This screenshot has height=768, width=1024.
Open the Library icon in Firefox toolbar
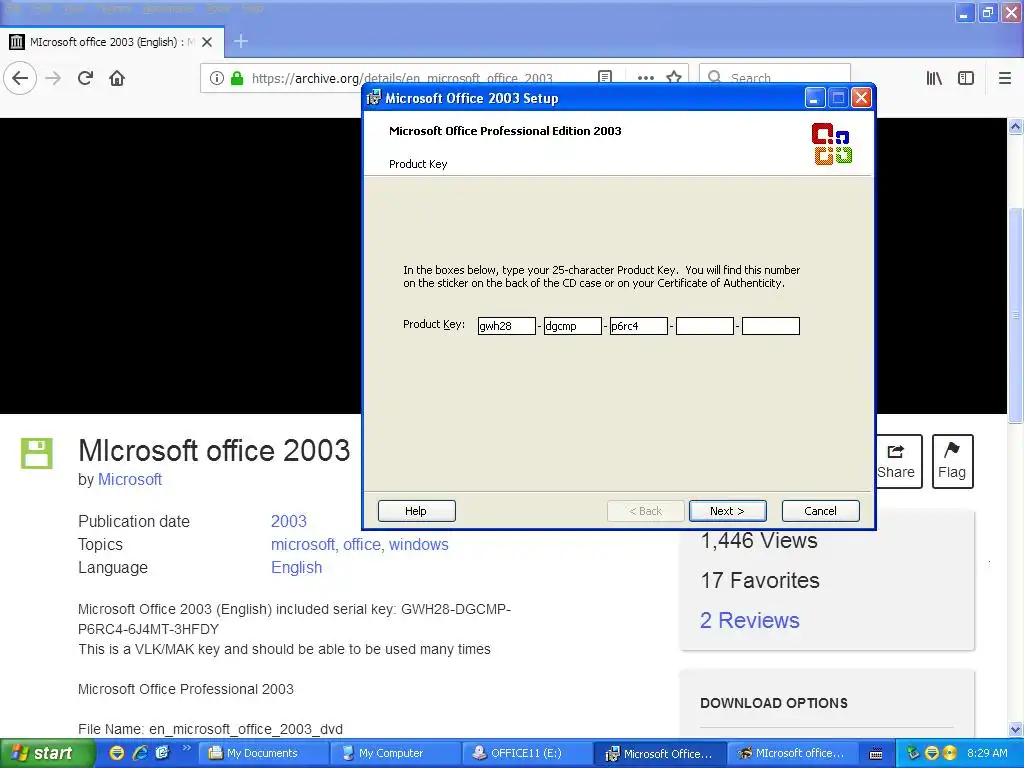click(934, 78)
